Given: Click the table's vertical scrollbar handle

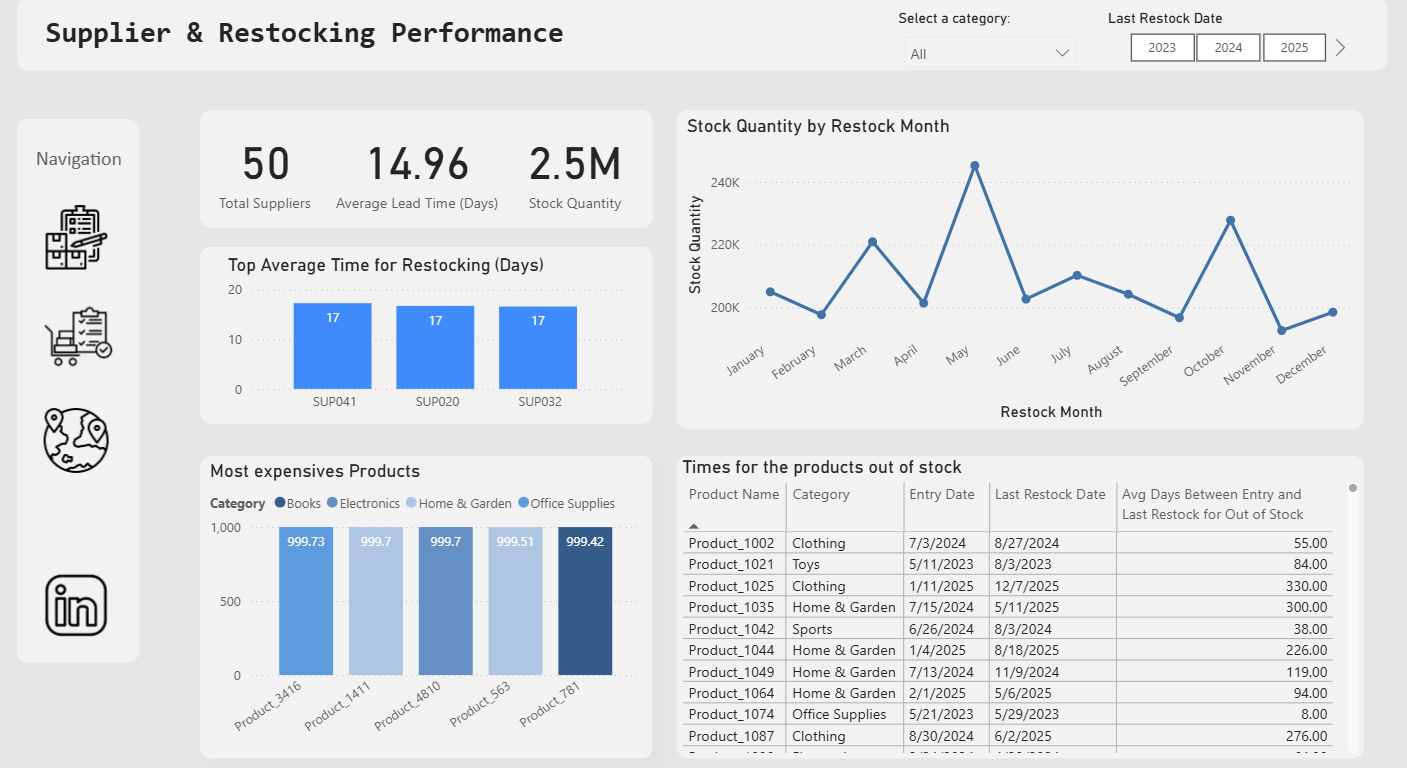Looking at the screenshot, I should tap(1353, 488).
